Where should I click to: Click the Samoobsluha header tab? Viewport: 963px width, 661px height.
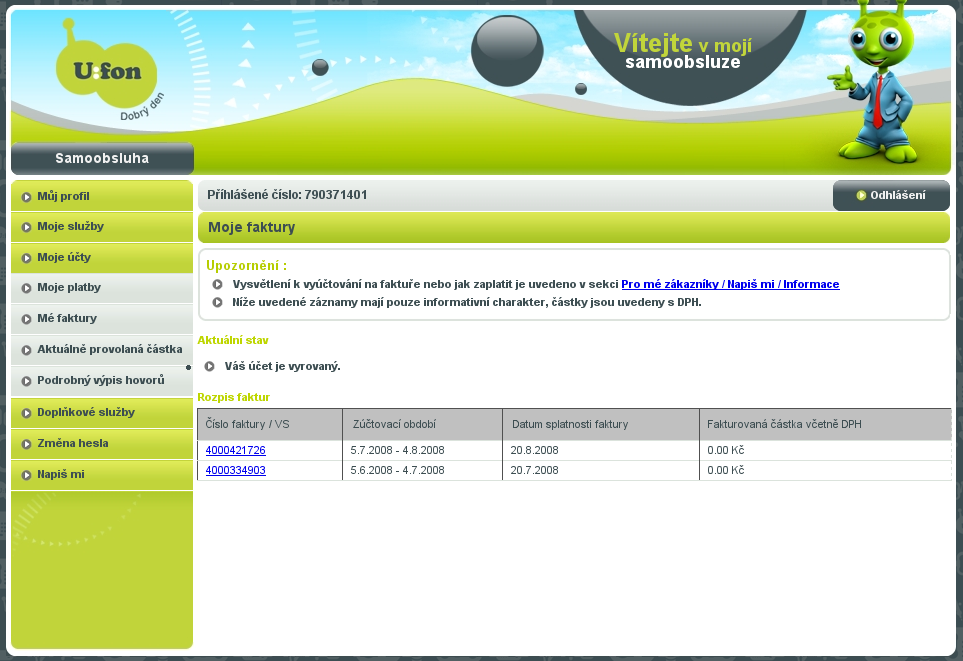(x=103, y=158)
